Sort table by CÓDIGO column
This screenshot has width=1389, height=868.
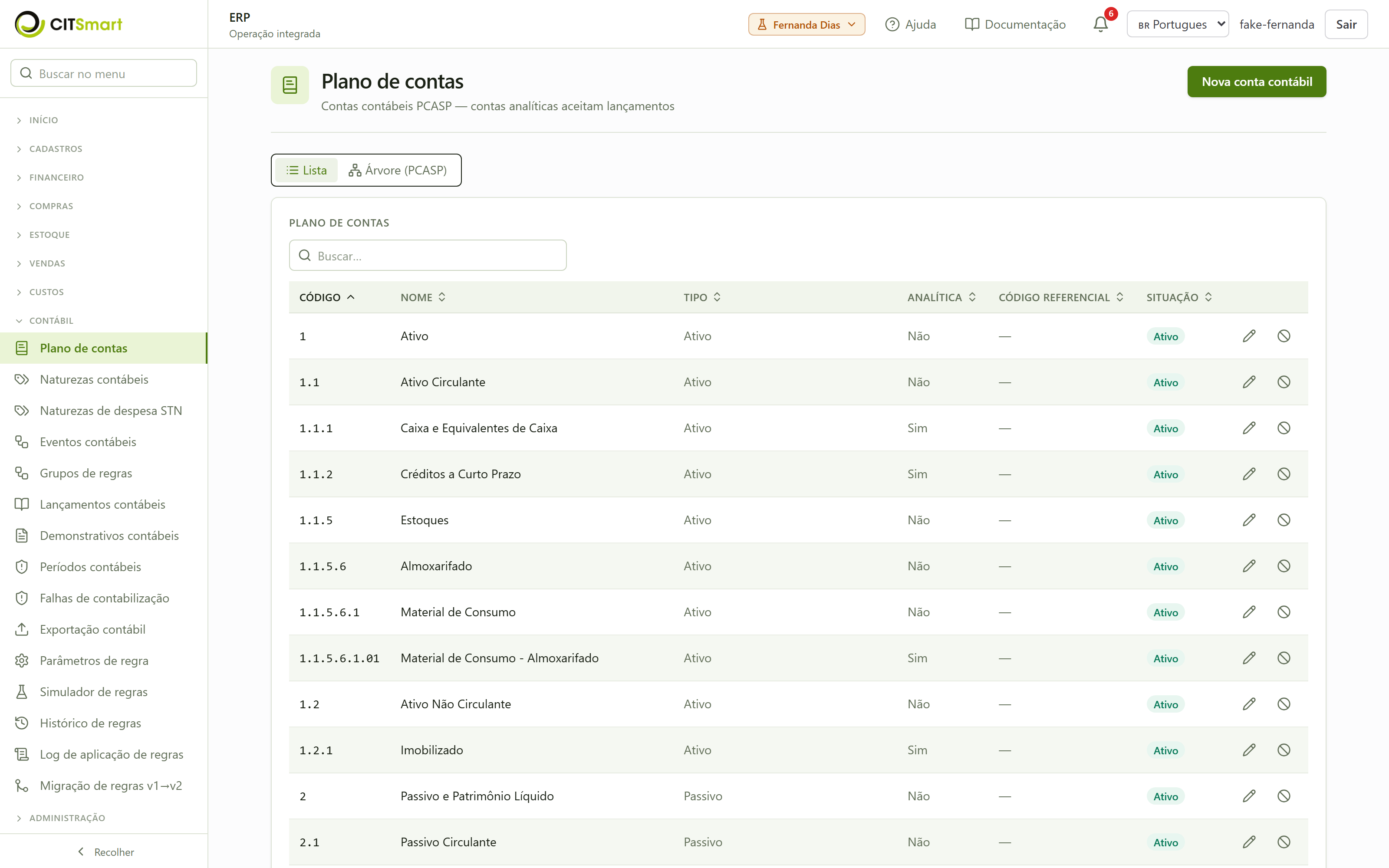[x=327, y=297]
